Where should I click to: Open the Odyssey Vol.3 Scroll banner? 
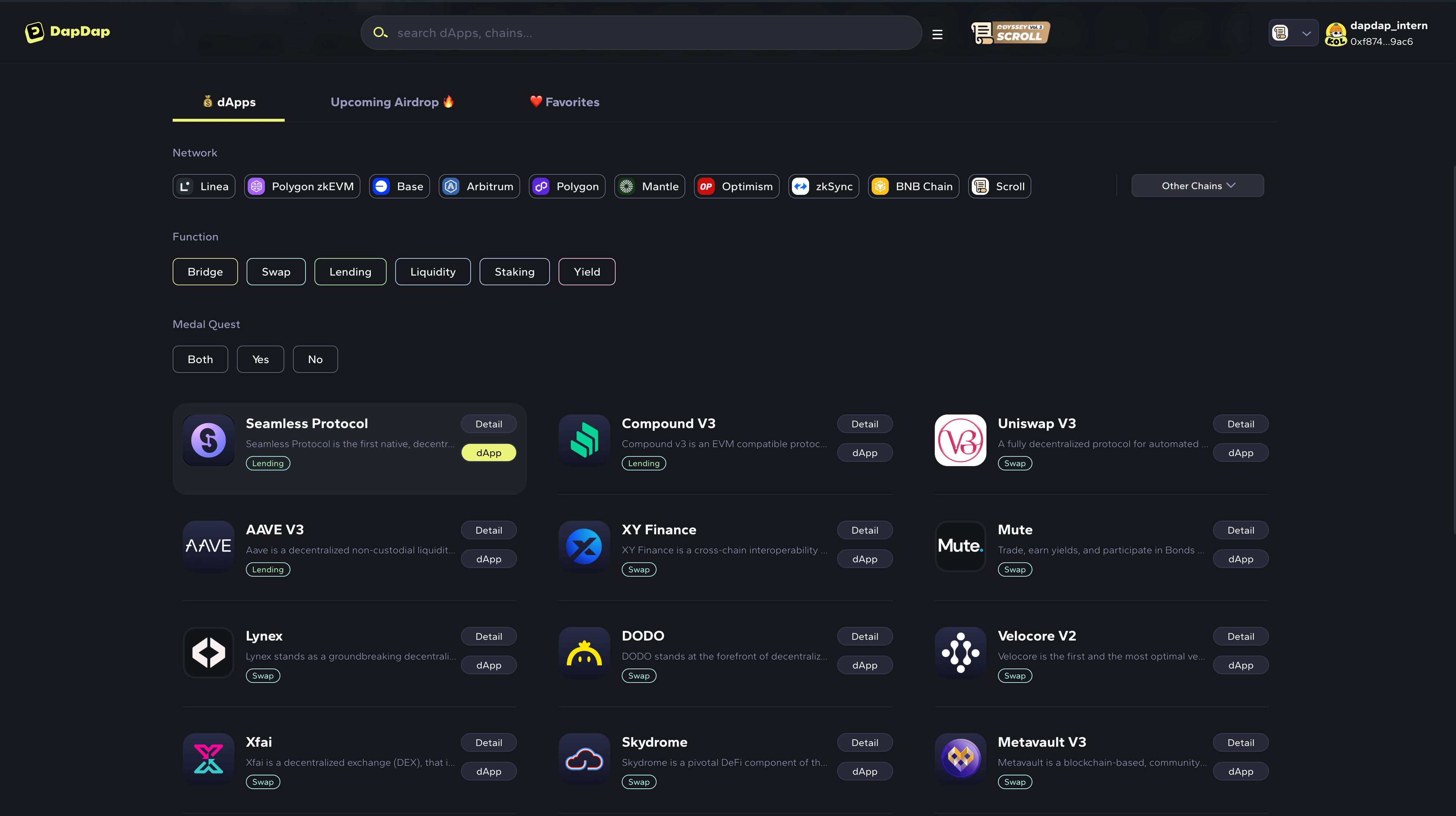[1010, 33]
